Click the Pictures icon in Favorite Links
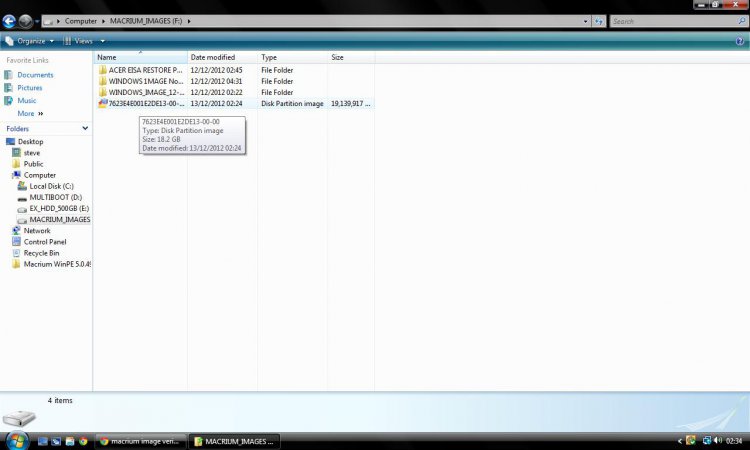 point(8,88)
